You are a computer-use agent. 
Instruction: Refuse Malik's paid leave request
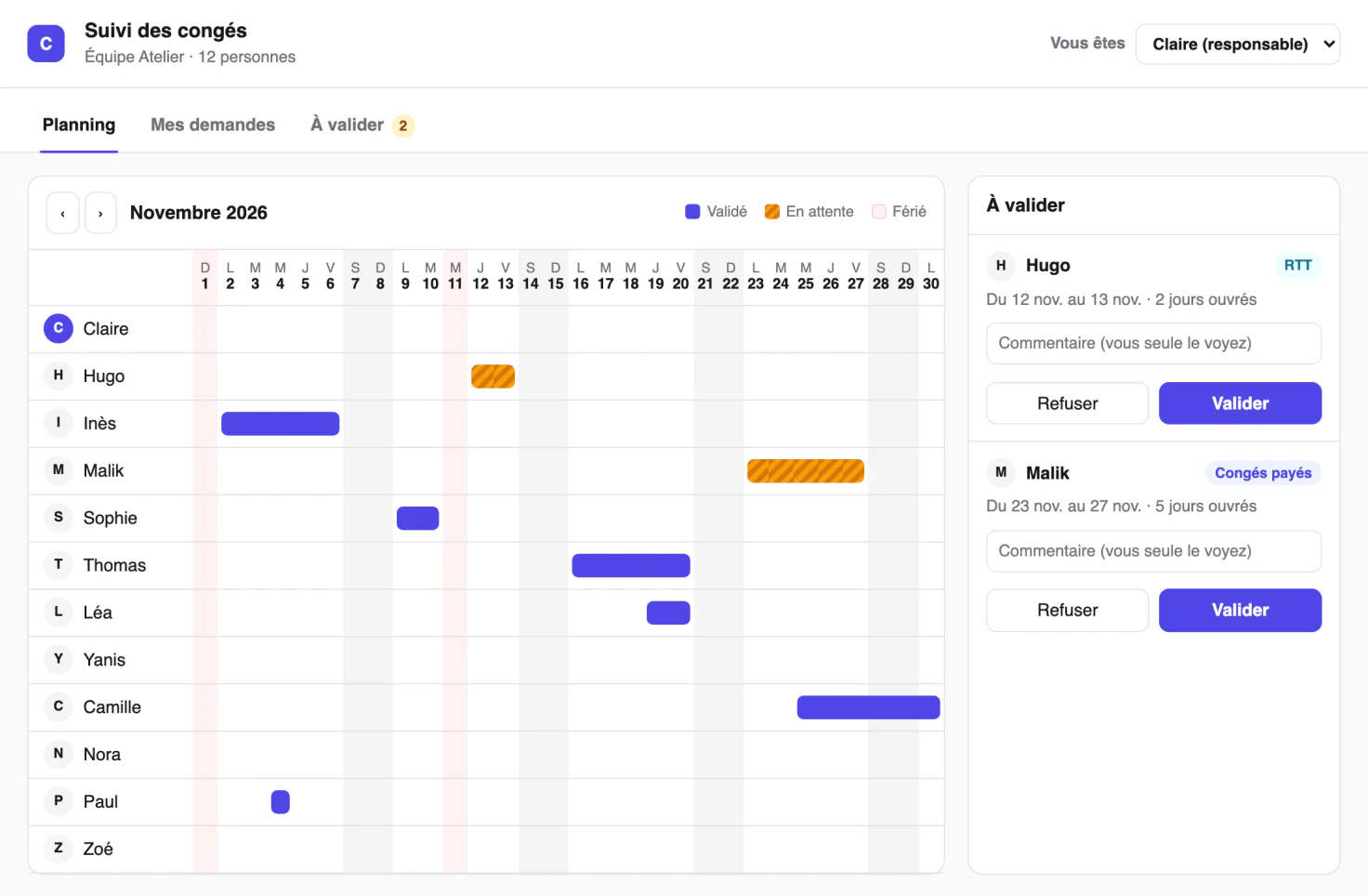coord(1068,611)
